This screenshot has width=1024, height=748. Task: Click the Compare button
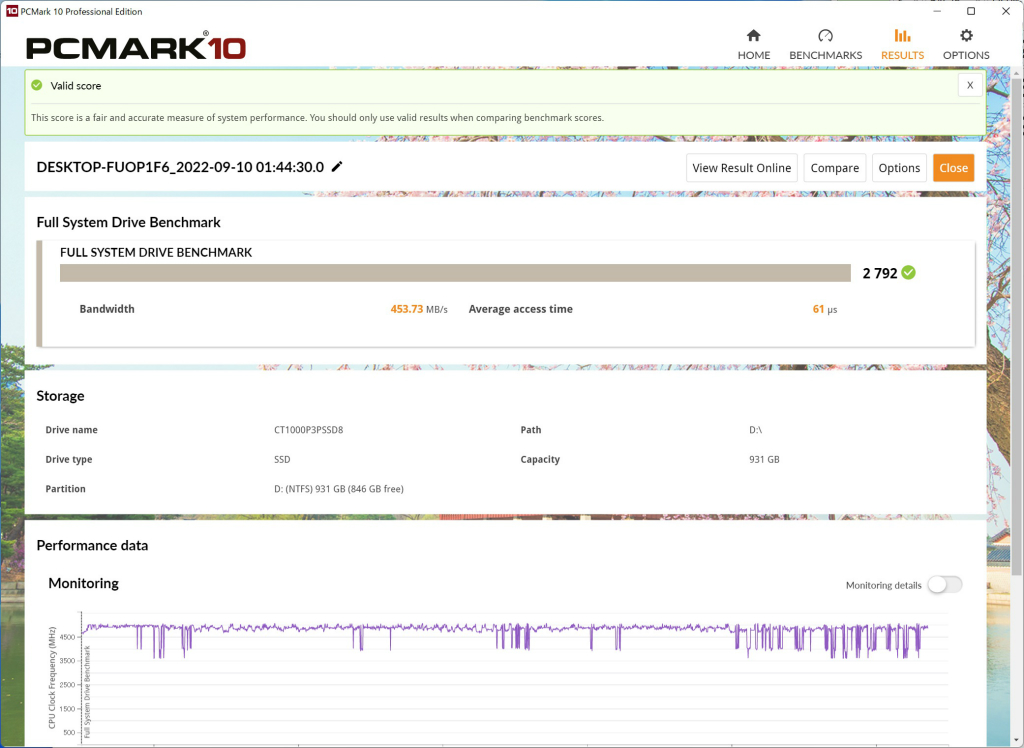[835, 168]
